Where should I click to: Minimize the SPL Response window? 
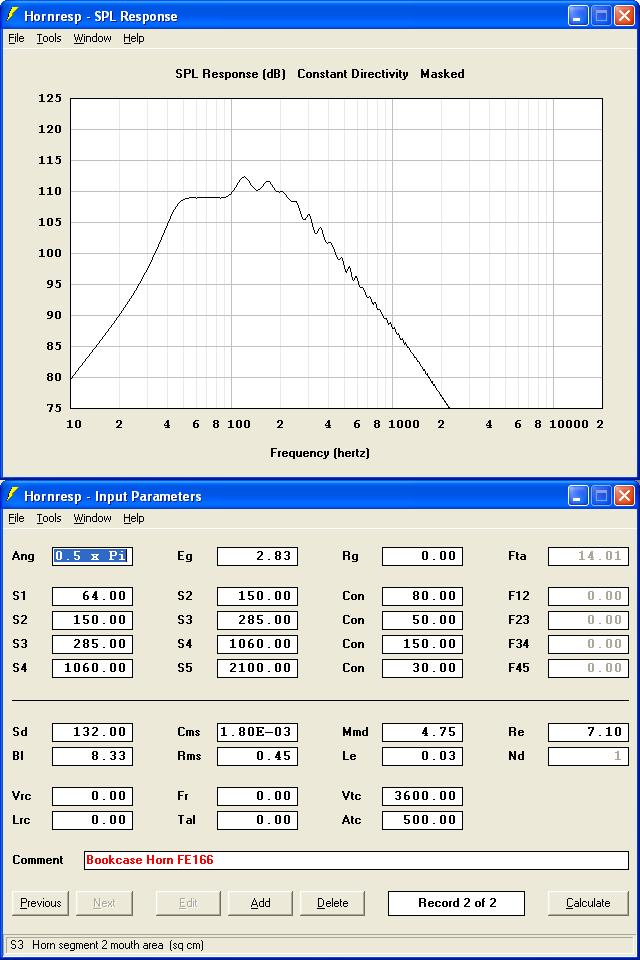click(x=578, y=15)
